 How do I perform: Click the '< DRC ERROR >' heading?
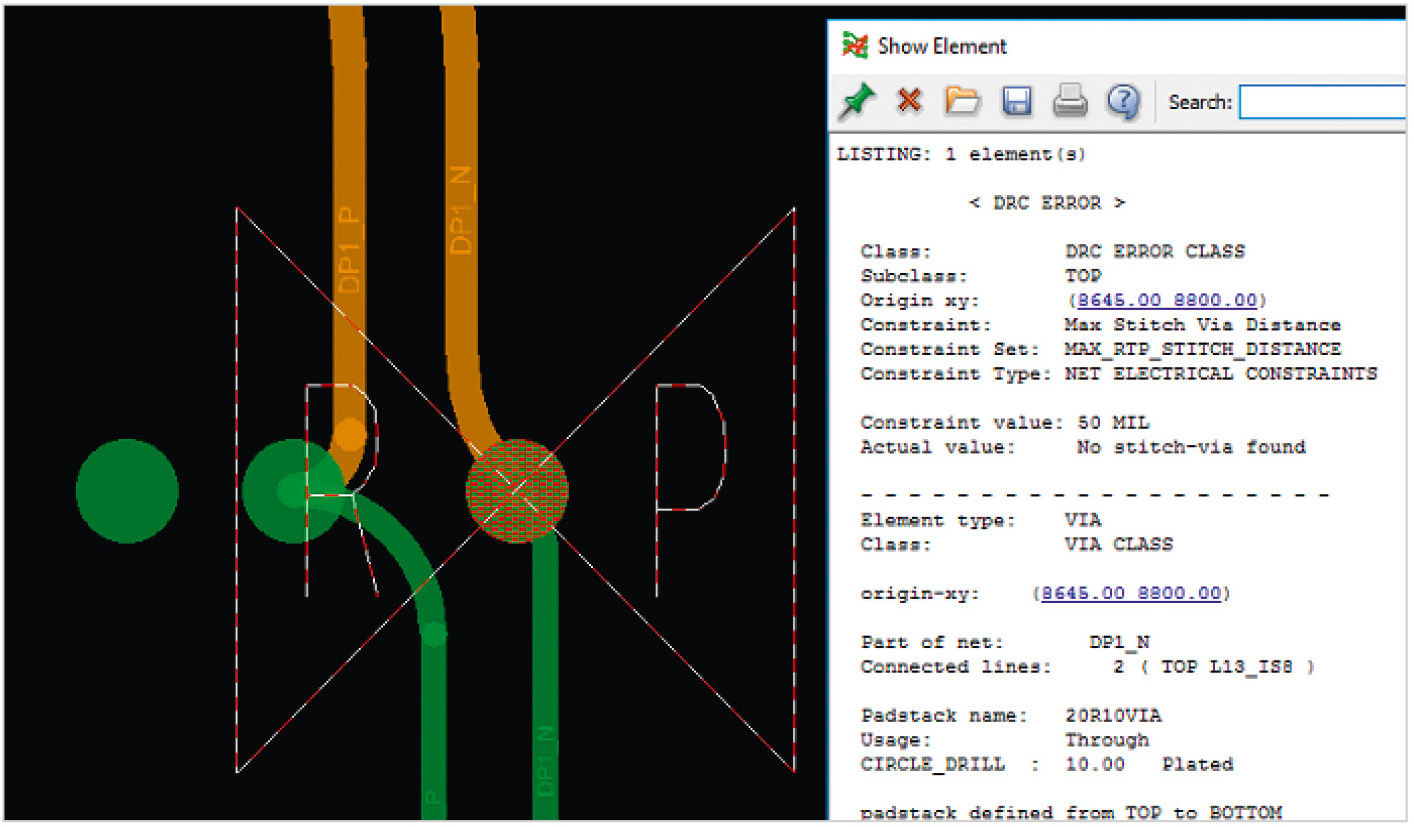tap(1047, 203)
